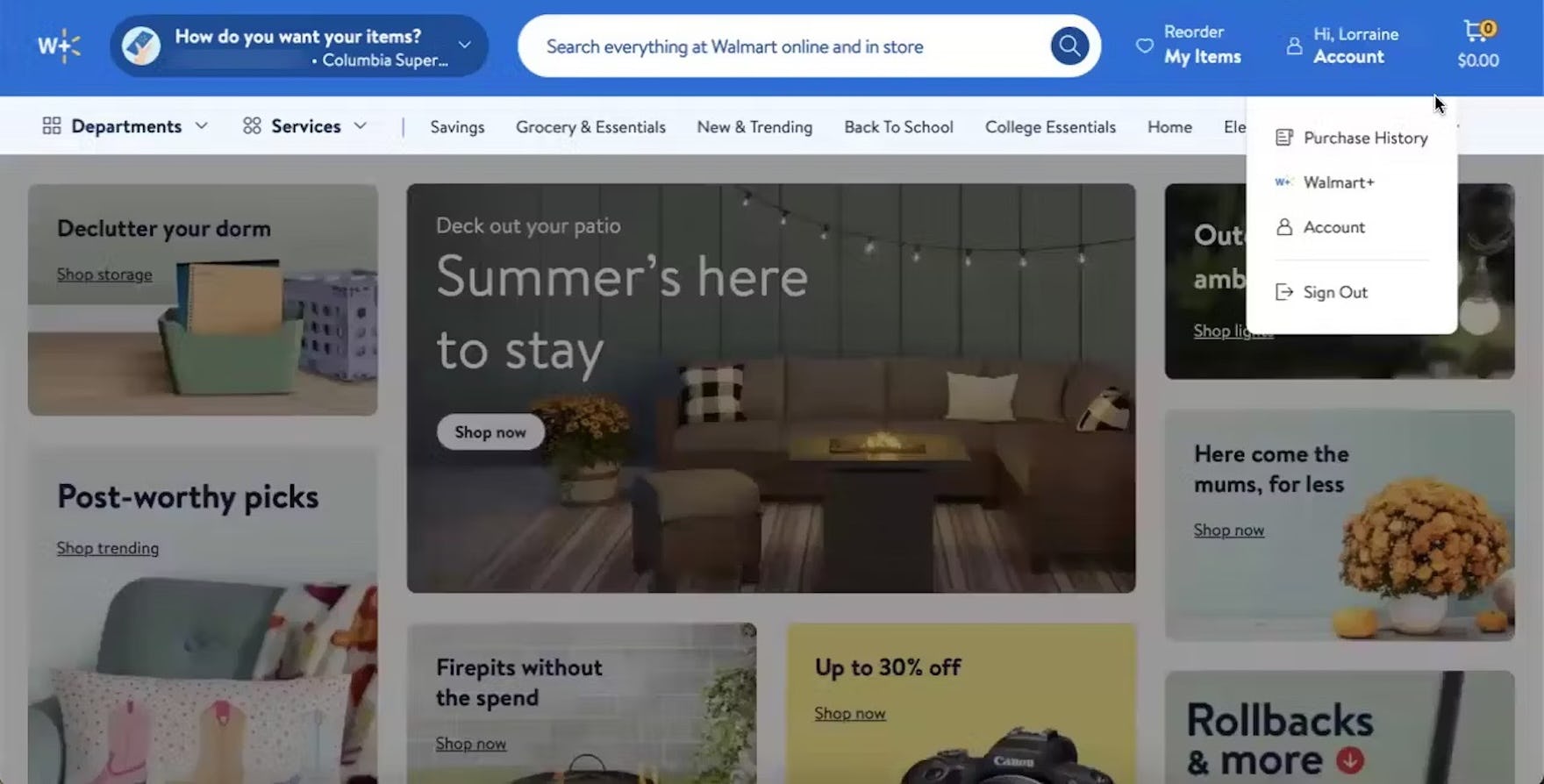Click the Purchase History receipt icon
Image resolution: width=1544 pixels, height=784 pixels.
point(1284,138)
